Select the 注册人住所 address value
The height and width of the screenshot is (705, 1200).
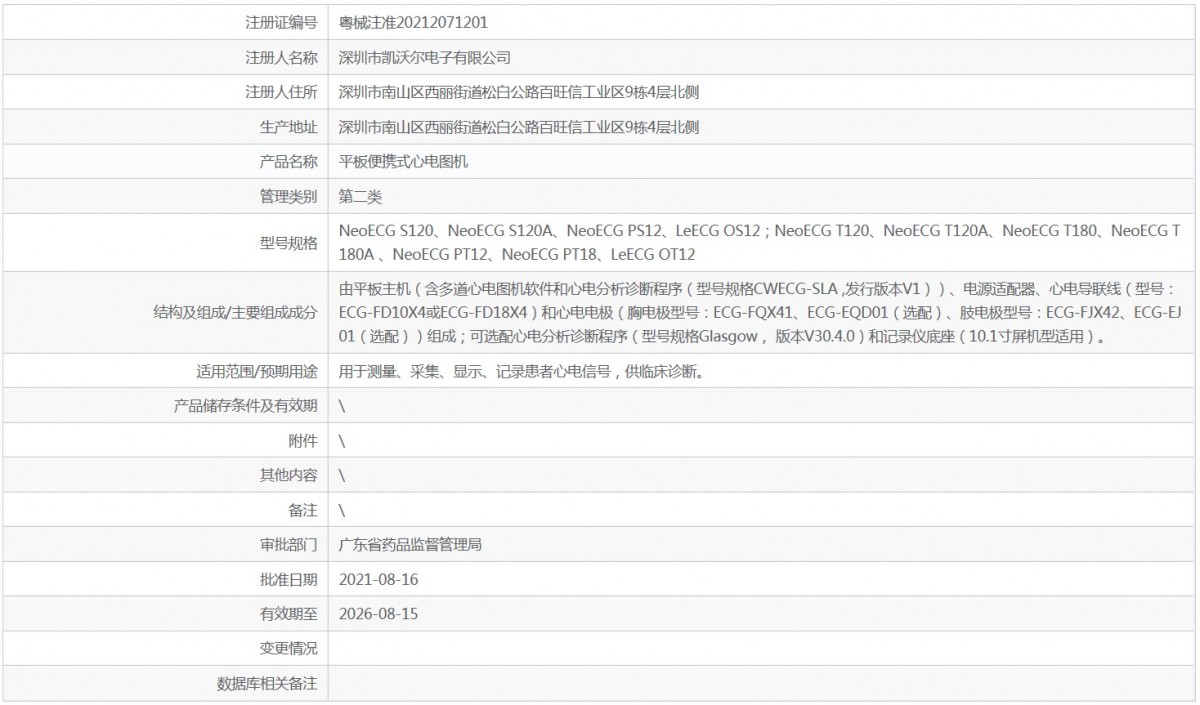[x=518, y=92]
